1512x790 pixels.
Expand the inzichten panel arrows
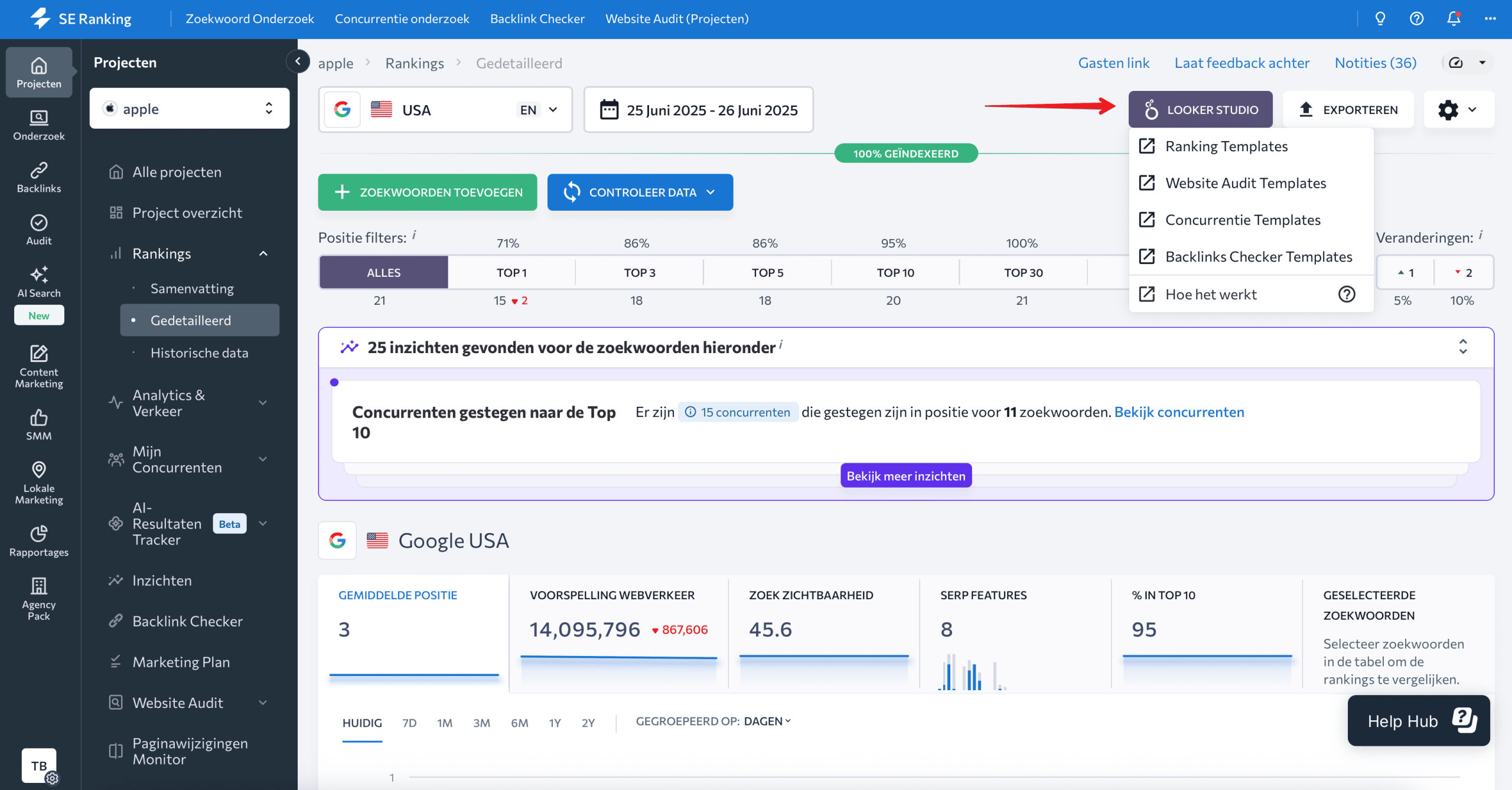click(x=1463, y=347)
